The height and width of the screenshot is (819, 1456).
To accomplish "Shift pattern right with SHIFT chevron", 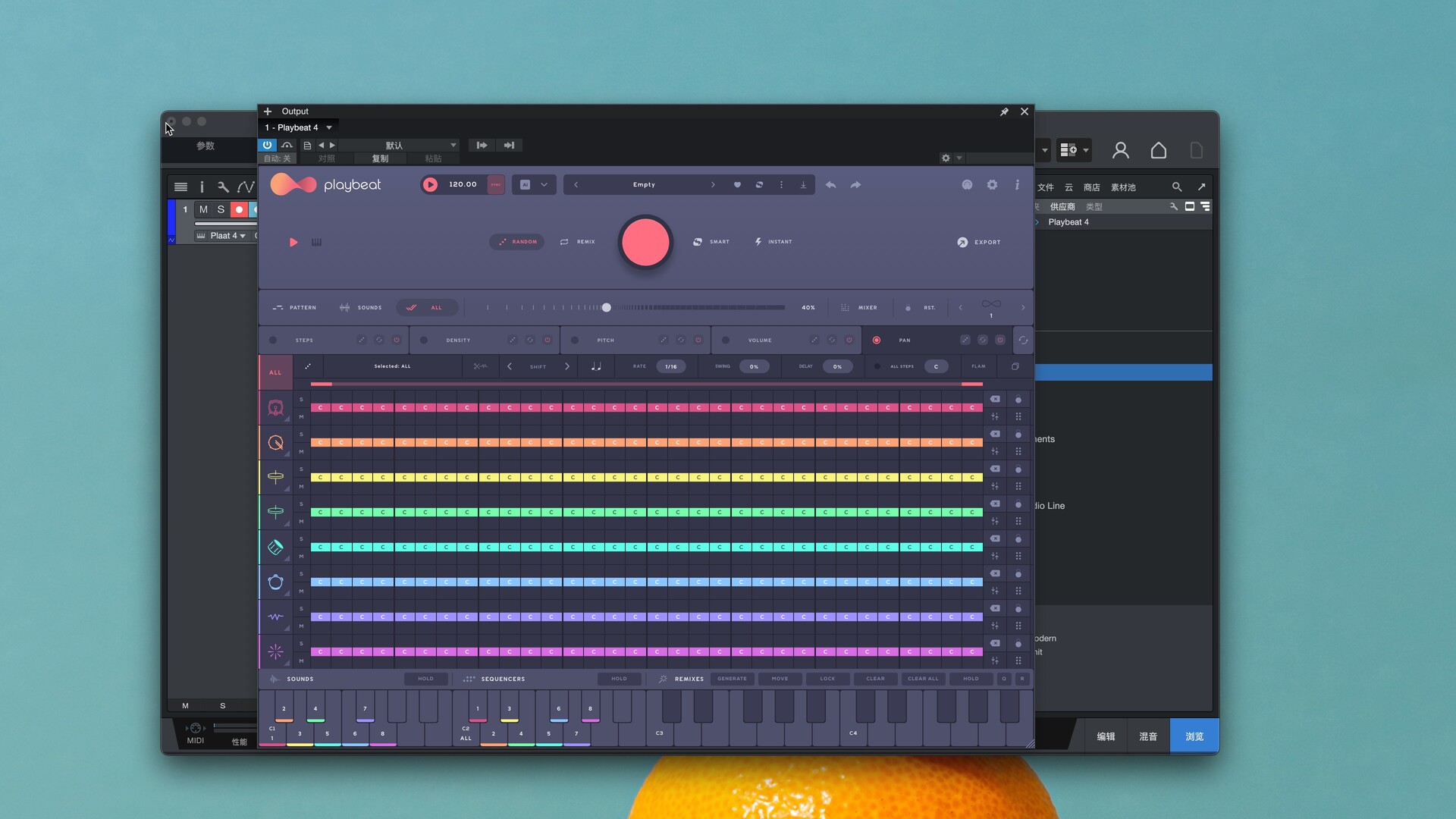I will tap(566, 366).
